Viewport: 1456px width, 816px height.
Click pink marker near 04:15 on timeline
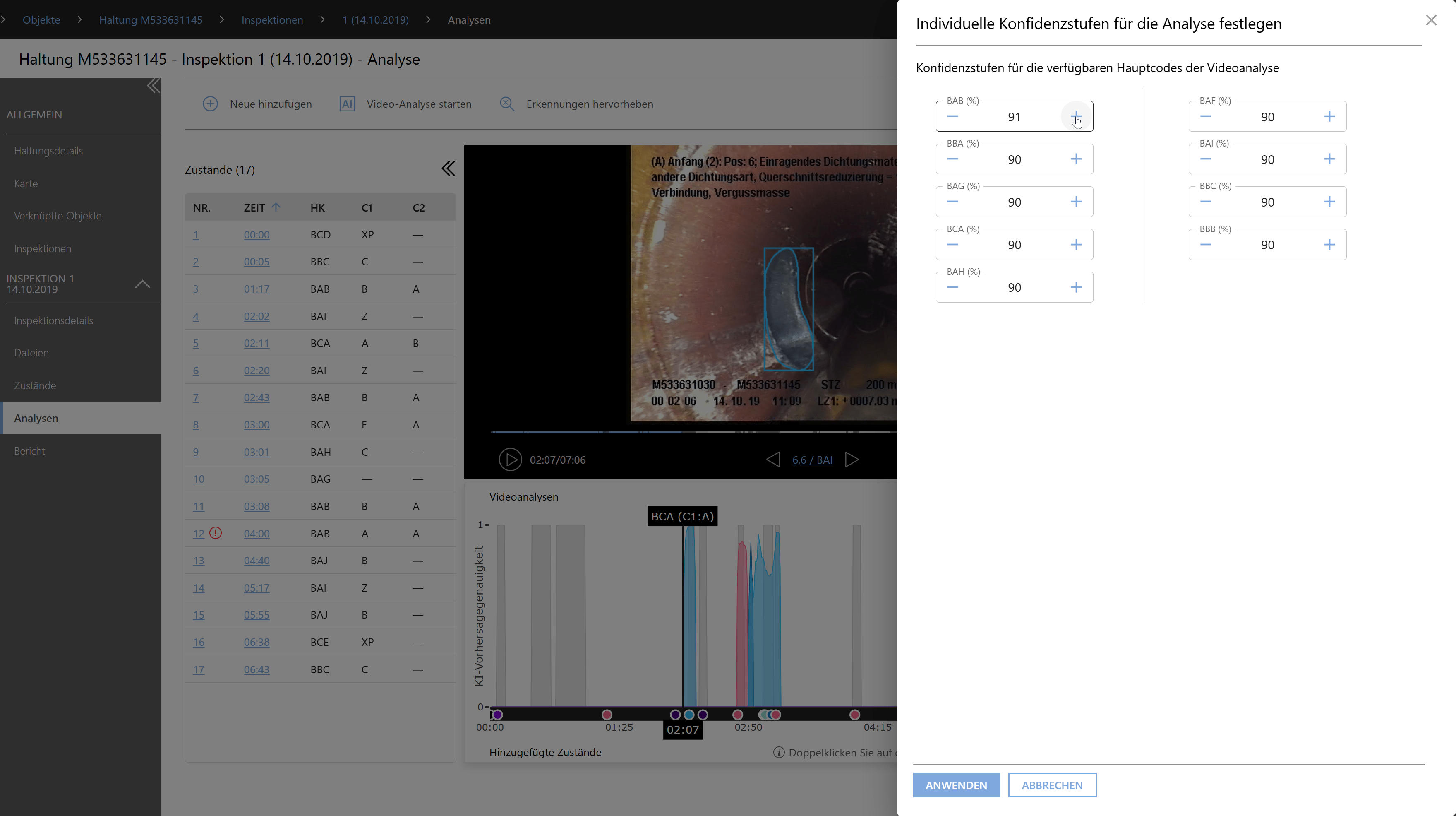click(x=855, y=715)
